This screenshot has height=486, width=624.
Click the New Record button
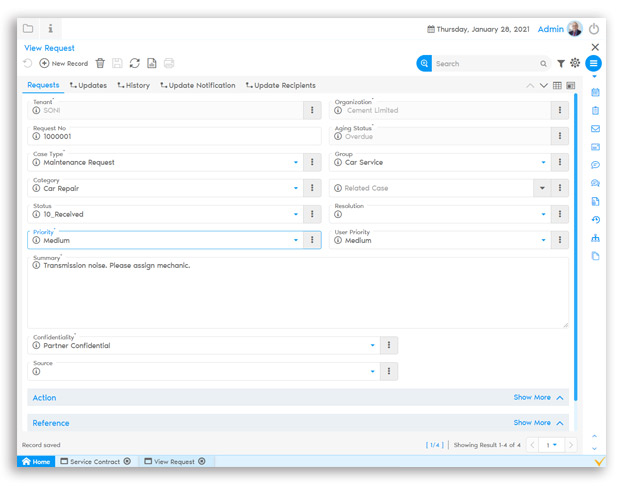tap(63, 63)
